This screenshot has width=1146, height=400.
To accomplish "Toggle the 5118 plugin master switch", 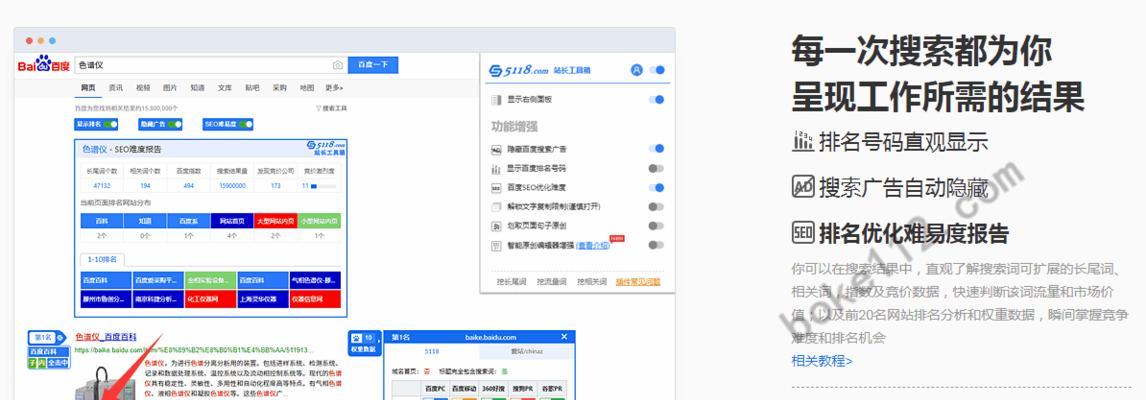I will tap(656, 70).
